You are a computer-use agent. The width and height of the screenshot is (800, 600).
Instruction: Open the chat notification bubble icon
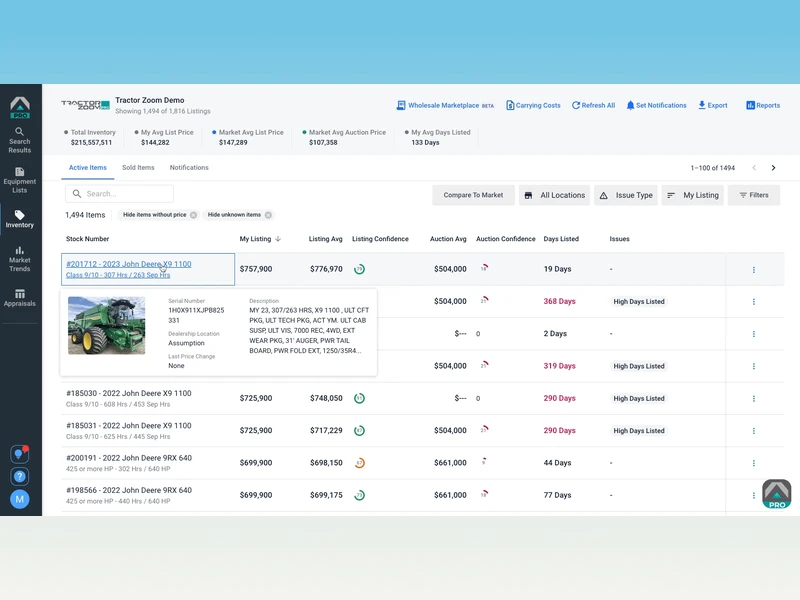click(x=19, y=454)
